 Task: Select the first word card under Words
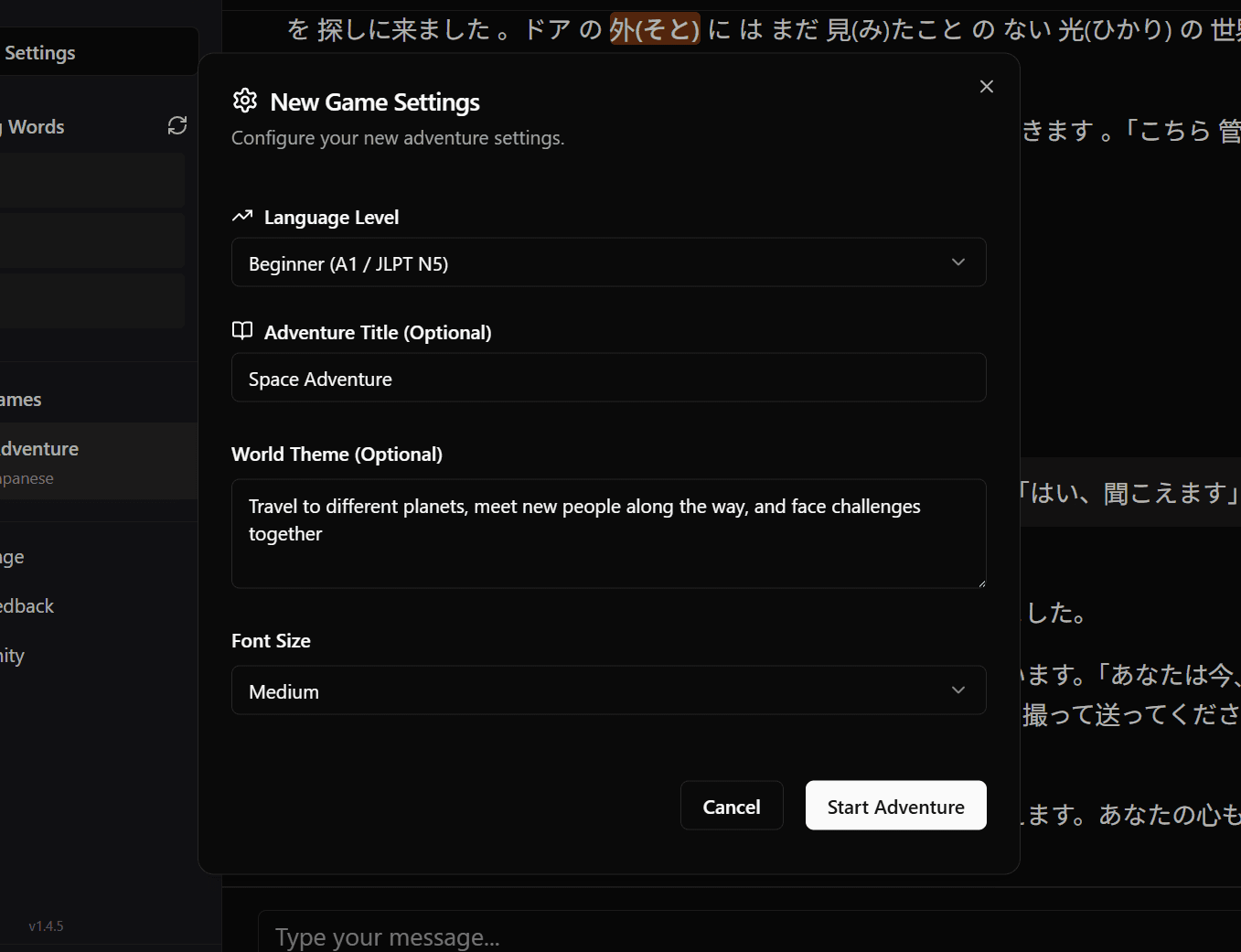pyautogui.click(x=91, y=180)
